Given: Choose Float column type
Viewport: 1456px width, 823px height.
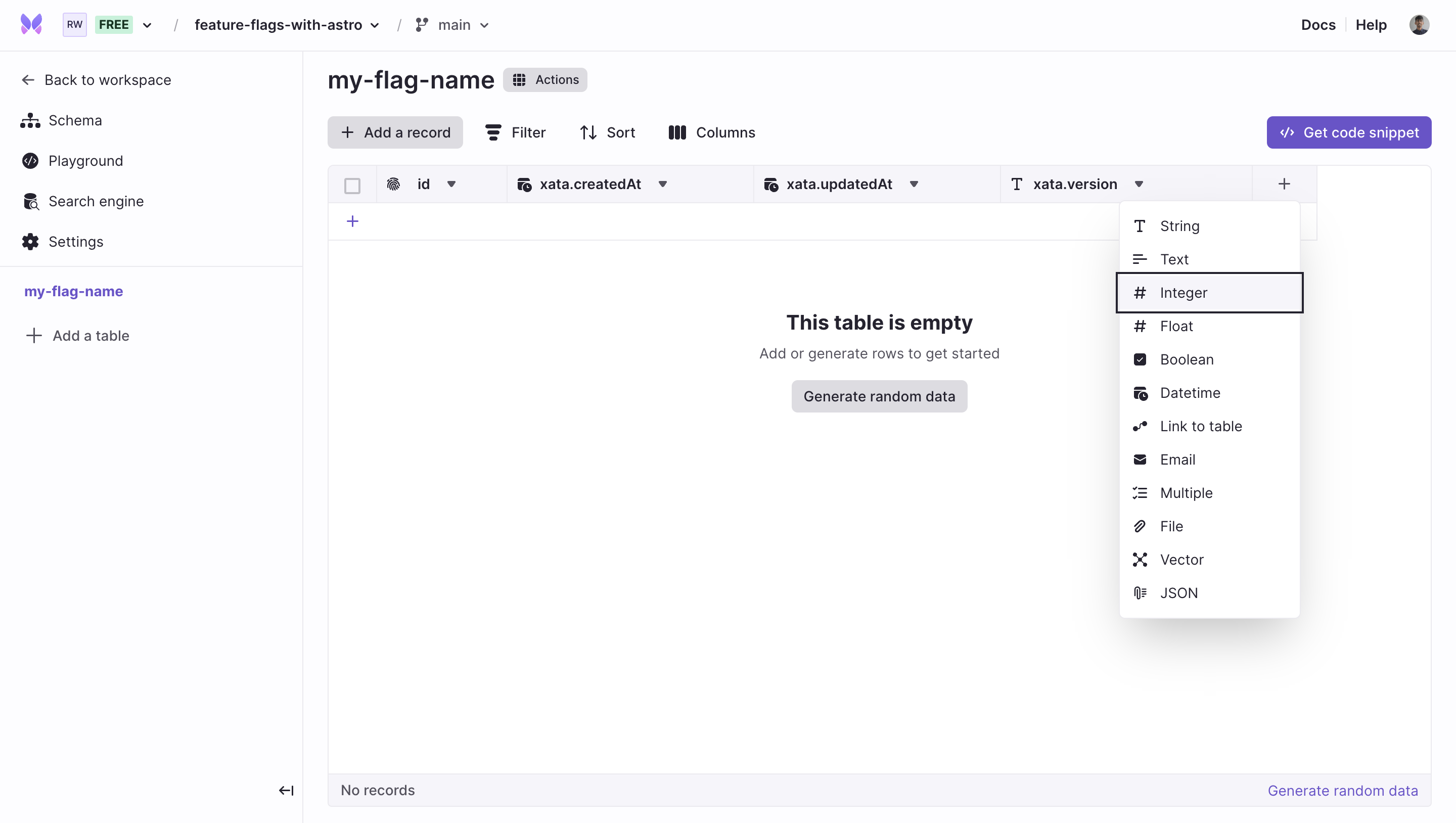Looking at the screenshot, I should click(1209, 326).
